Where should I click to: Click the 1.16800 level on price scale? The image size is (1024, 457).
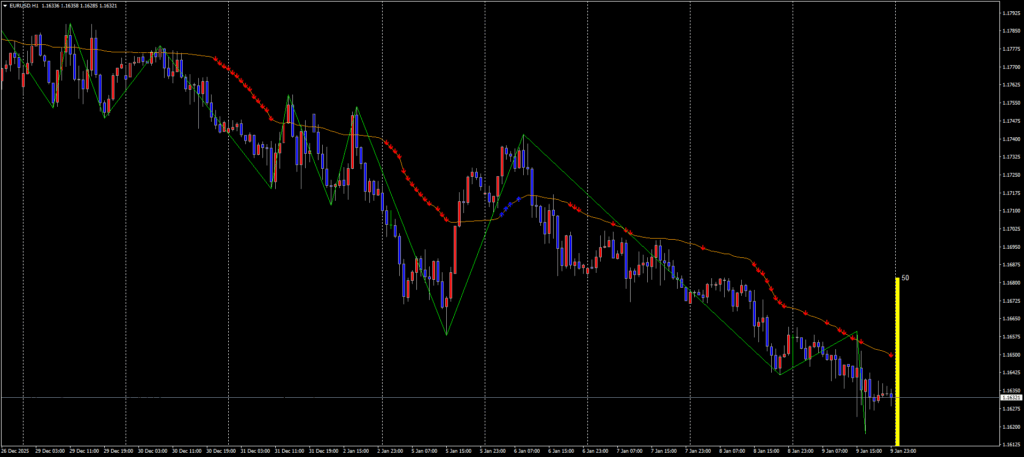tap(1010, 283)
